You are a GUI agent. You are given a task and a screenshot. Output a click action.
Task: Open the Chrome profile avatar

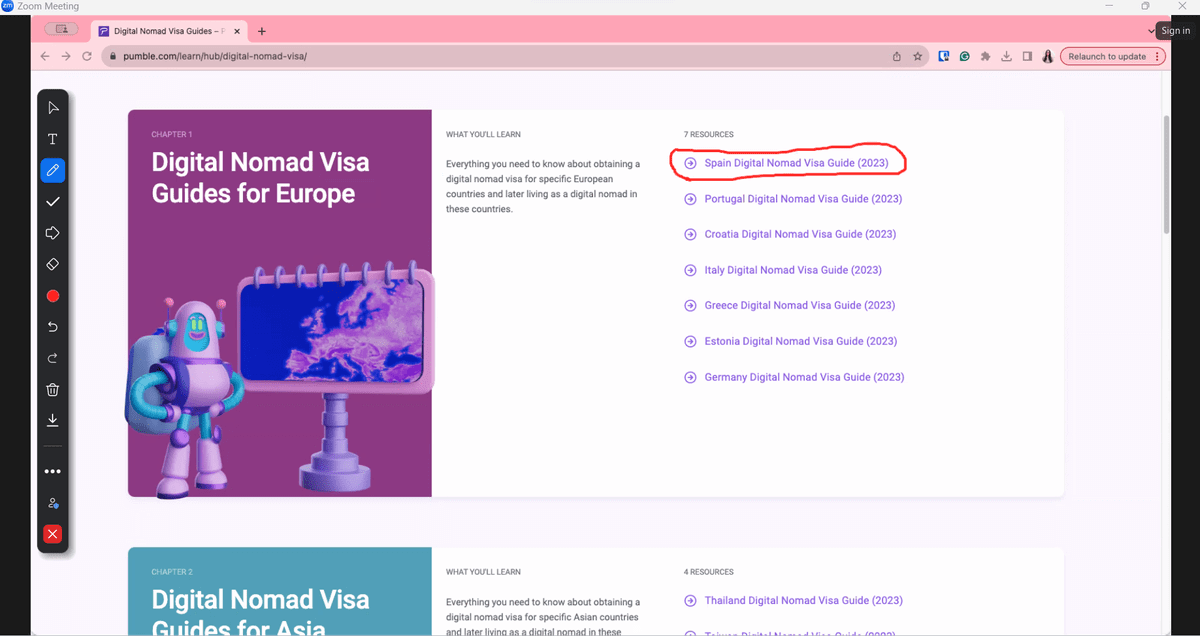coord(1047,56)
